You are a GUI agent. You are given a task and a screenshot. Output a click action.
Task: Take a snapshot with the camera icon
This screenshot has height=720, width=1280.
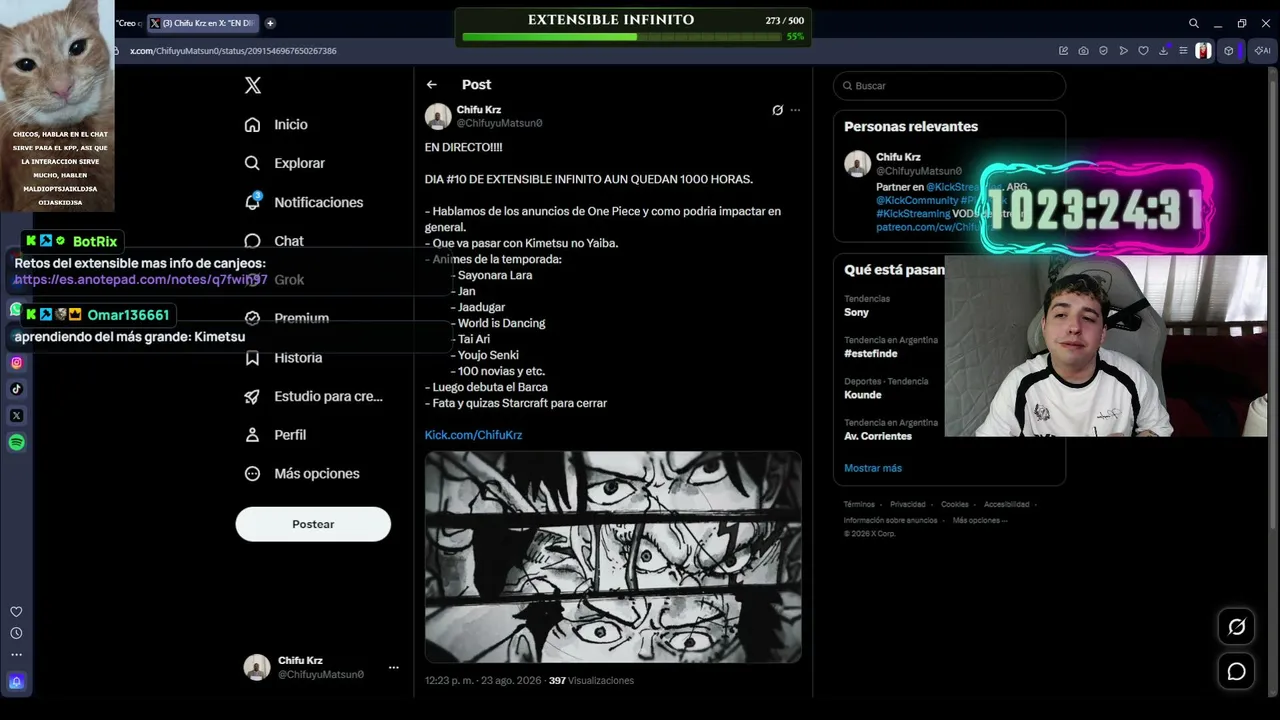click(1083, 51)
